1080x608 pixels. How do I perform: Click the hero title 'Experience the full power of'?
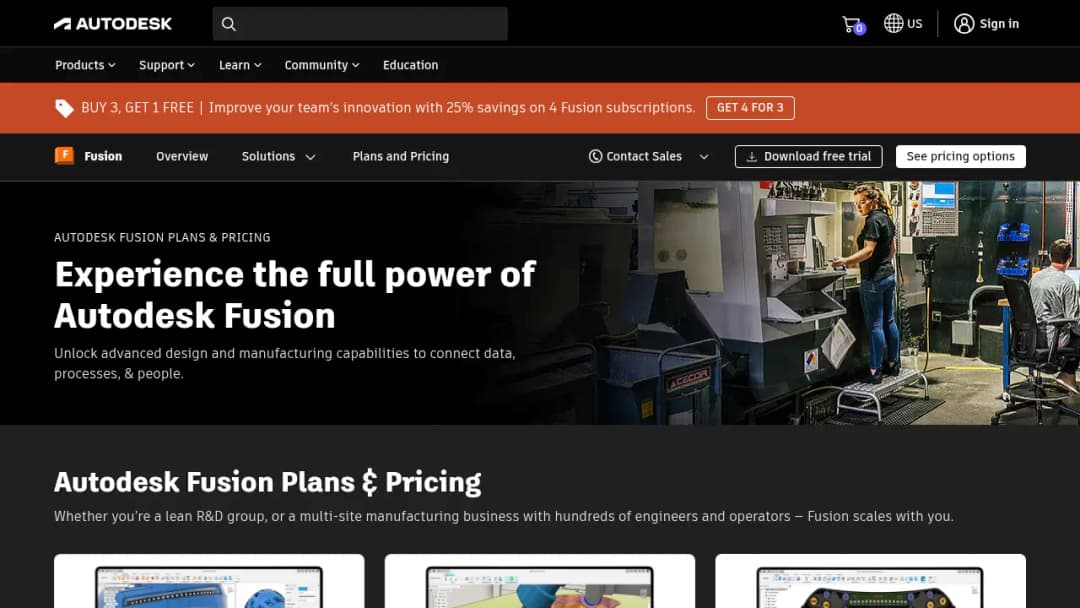(x=295, y=274)
